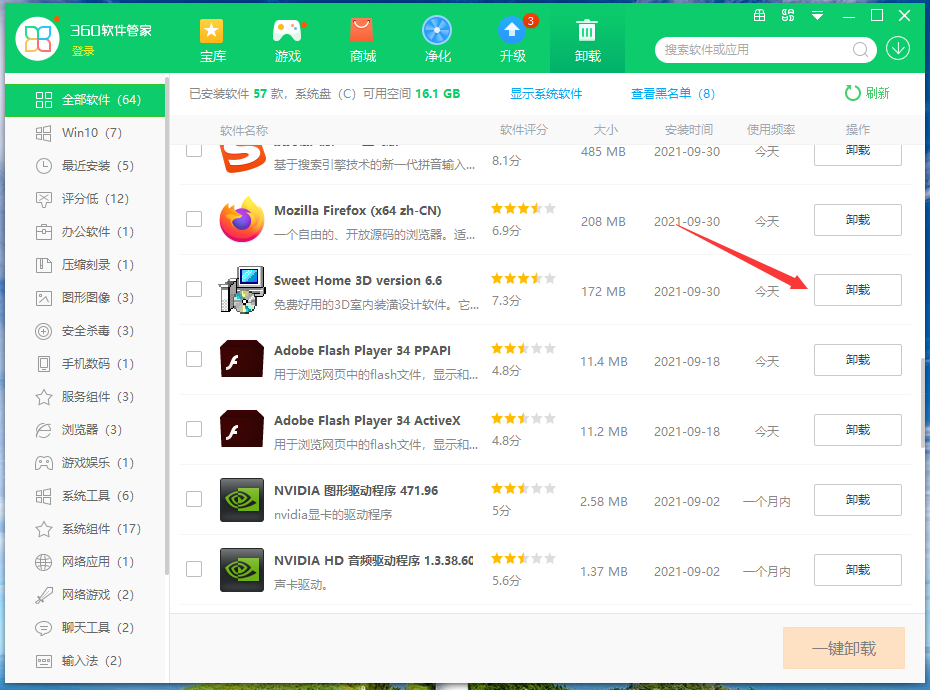The width and height of the screenshot is (930, 690).
Task: Select 网络应用 (1) category
Action: click(85, 562)
